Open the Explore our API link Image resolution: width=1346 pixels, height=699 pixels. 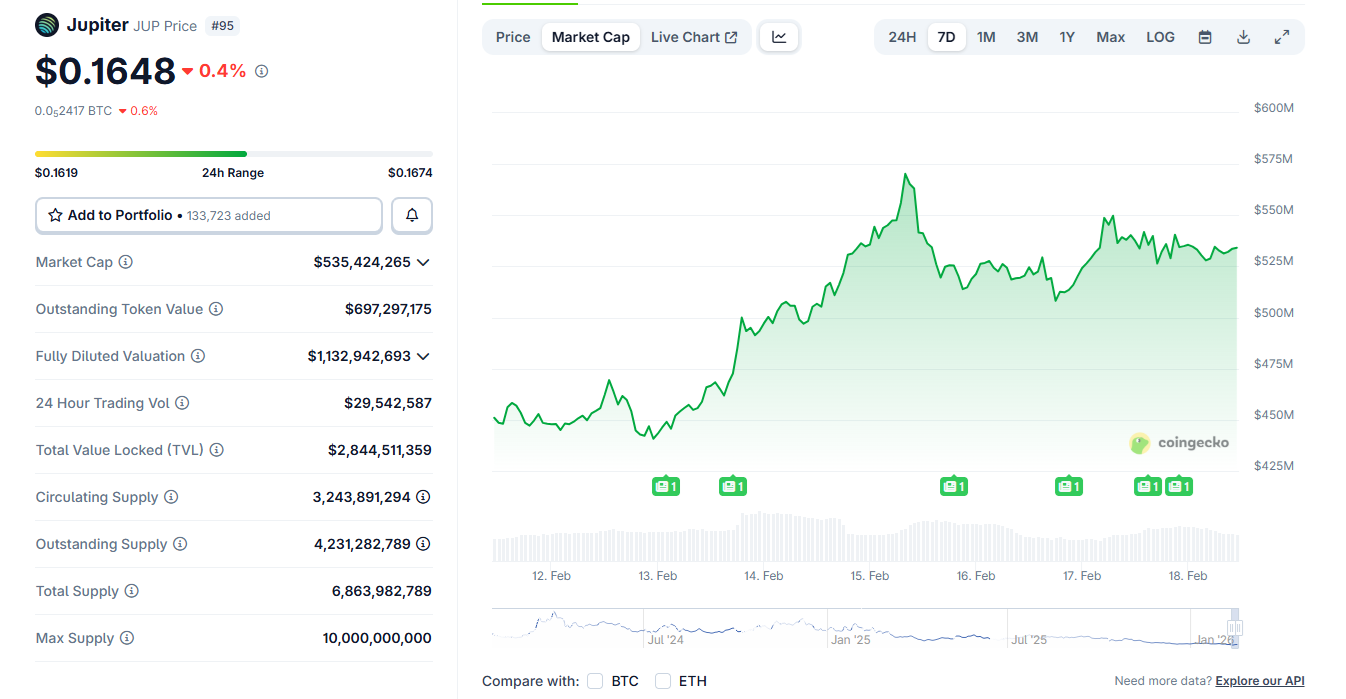pyautogui.click(x=1260, y=680)
